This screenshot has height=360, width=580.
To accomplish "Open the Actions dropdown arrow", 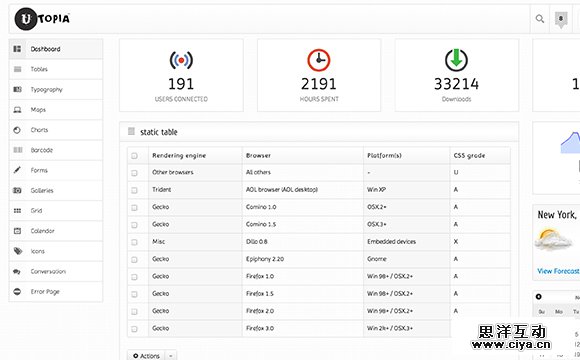I will pyautogui.click(x=171, y=356).
